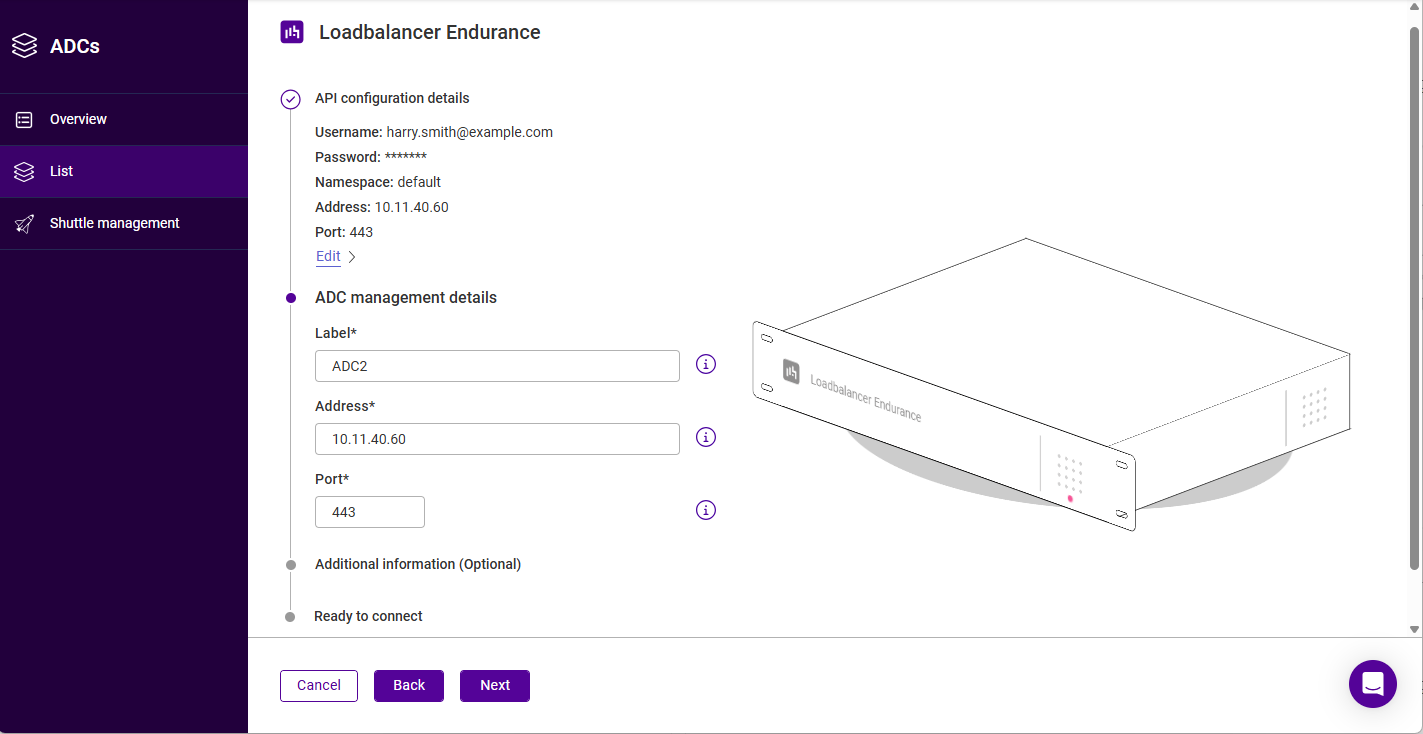Click the API configuration details step heading

[x=392, y=98]
